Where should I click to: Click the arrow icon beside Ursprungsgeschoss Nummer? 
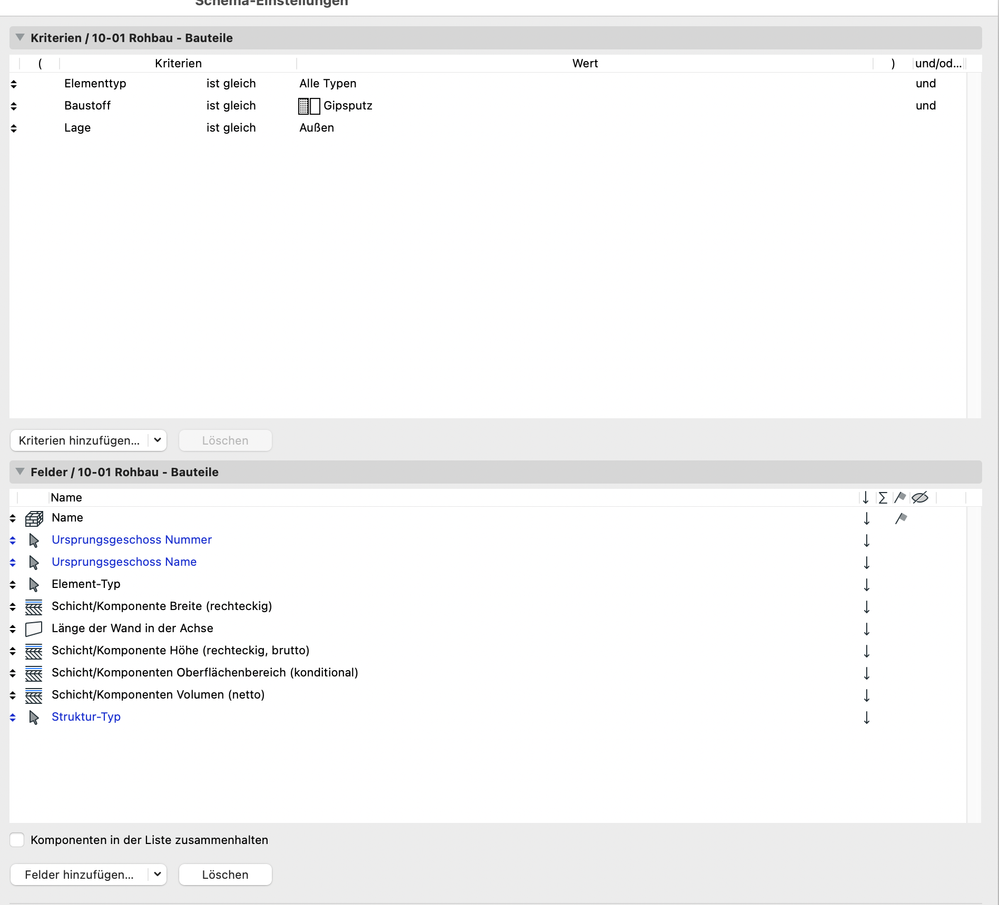point(34,540)
